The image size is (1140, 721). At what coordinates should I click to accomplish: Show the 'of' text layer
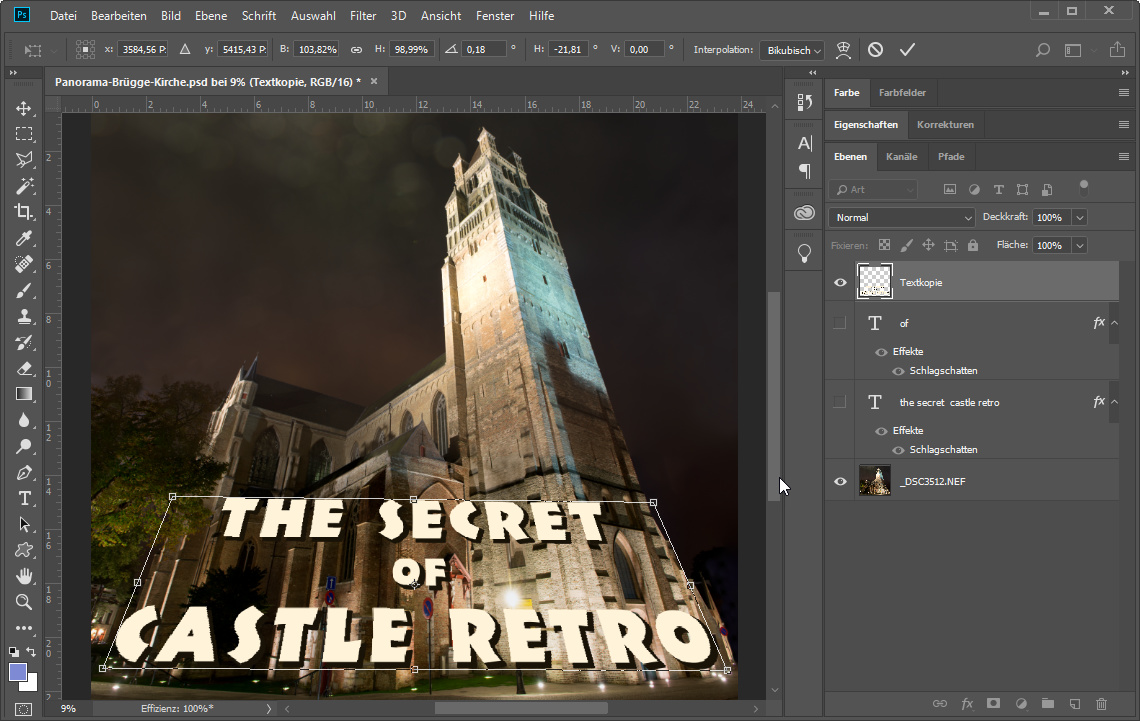pyautogui.click(x=840, y=323)
